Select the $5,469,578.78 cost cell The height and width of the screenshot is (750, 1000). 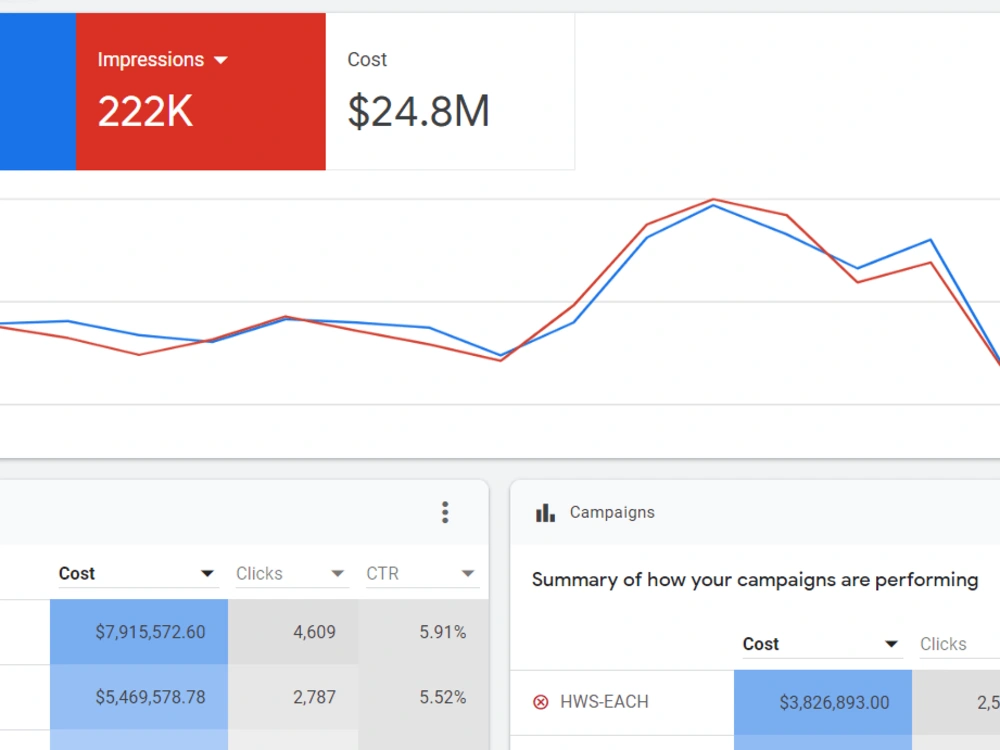[x=139, y=697]
